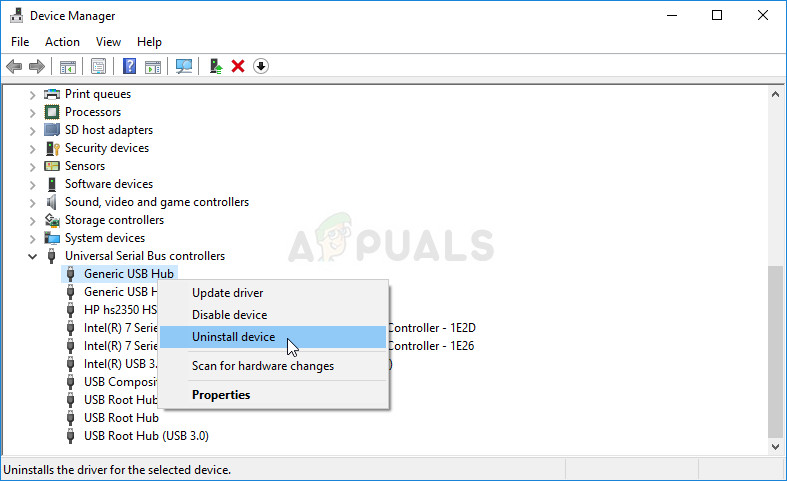Expand the System devices node

33,238
